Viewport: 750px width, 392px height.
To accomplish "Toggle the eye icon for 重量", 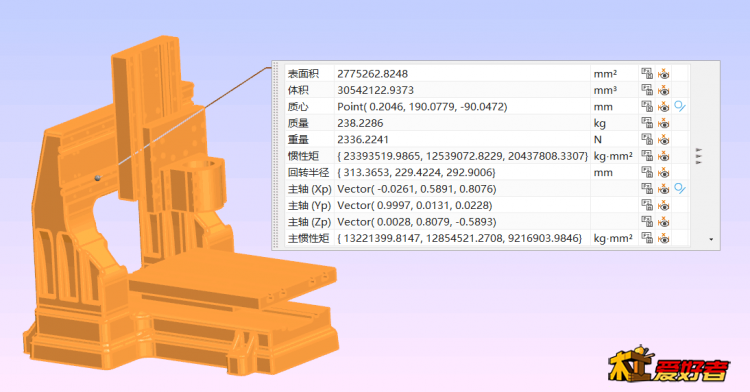I will pos(663,139).
